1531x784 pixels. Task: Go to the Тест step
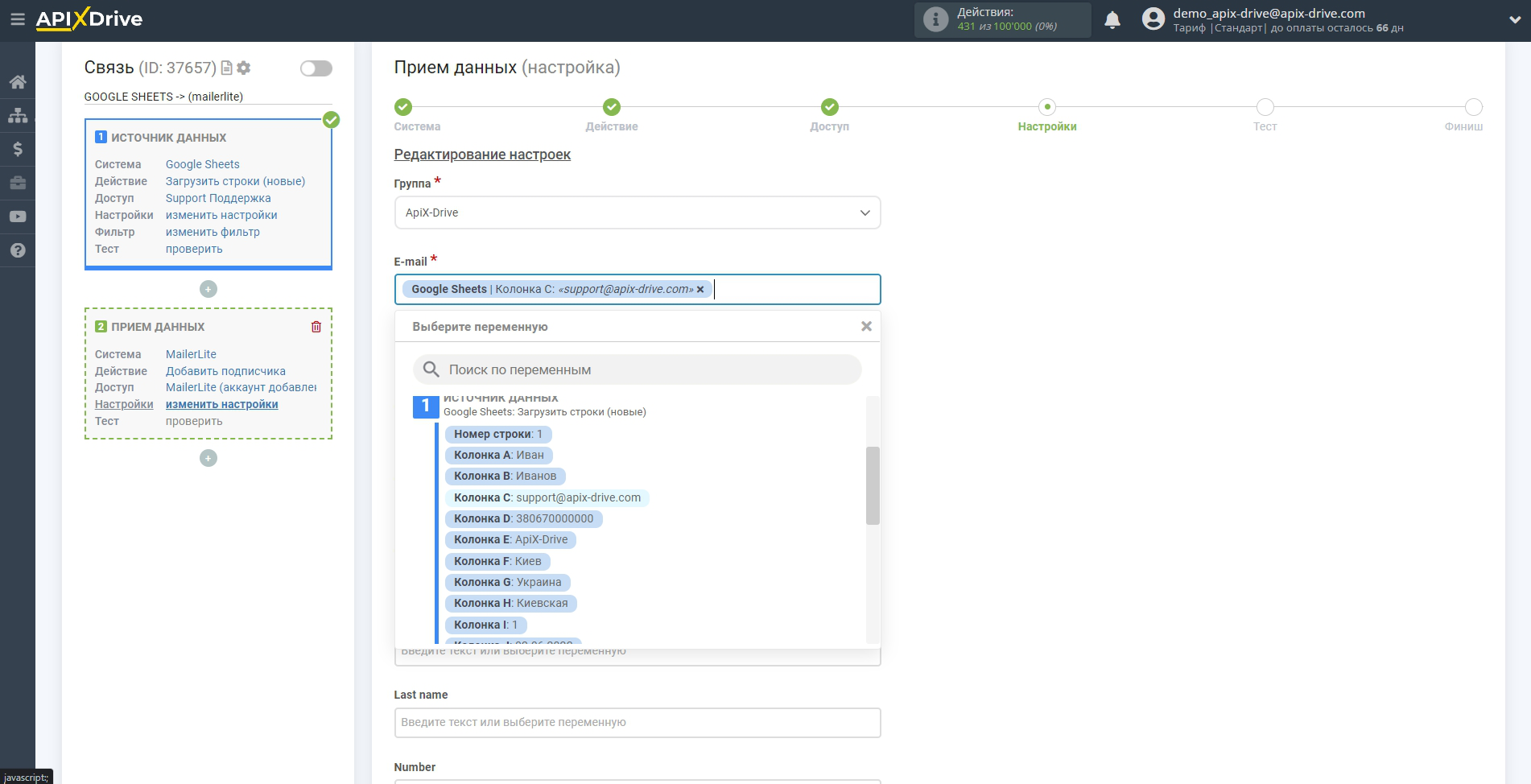pyautogui.click(x=1265, y=107)
